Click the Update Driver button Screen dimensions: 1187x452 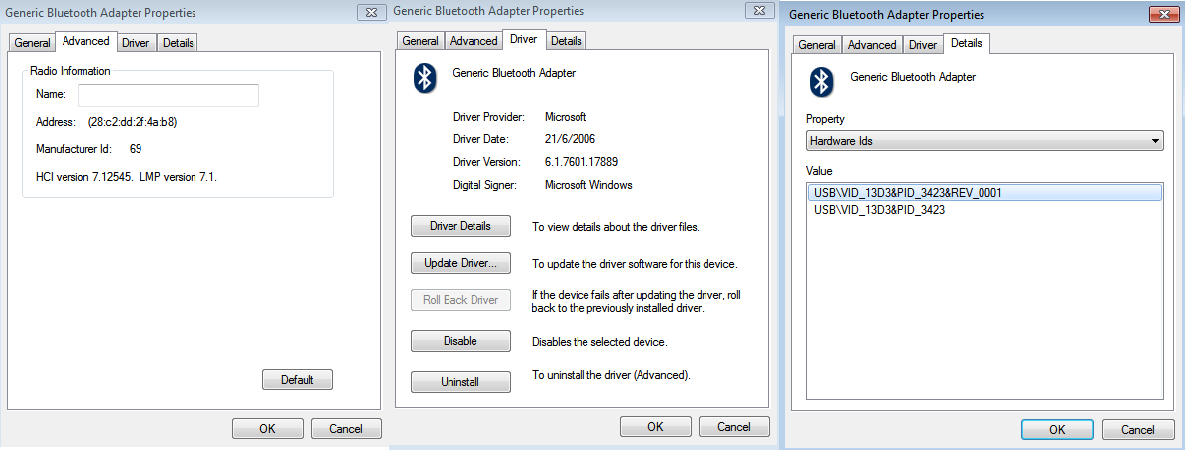460,263
